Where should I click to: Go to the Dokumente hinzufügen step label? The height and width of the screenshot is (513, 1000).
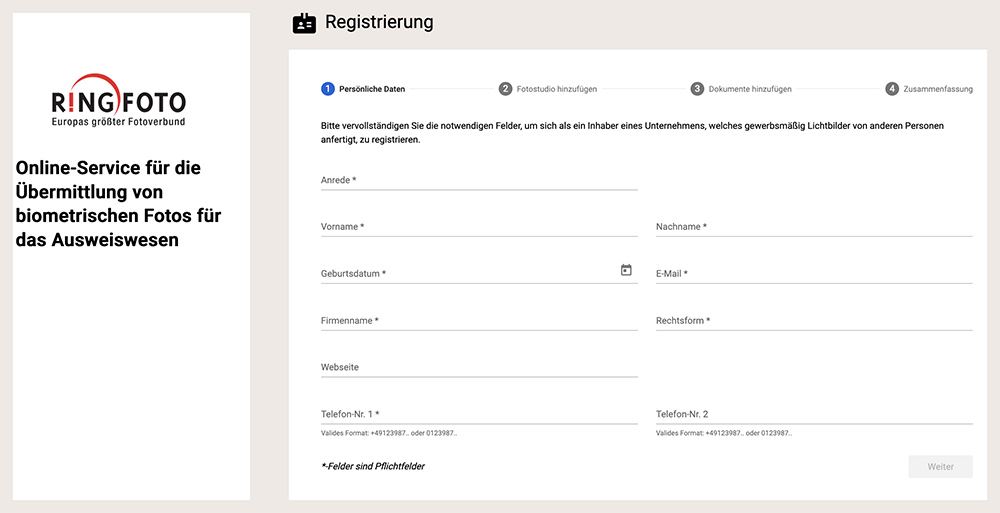pos(750,89)
